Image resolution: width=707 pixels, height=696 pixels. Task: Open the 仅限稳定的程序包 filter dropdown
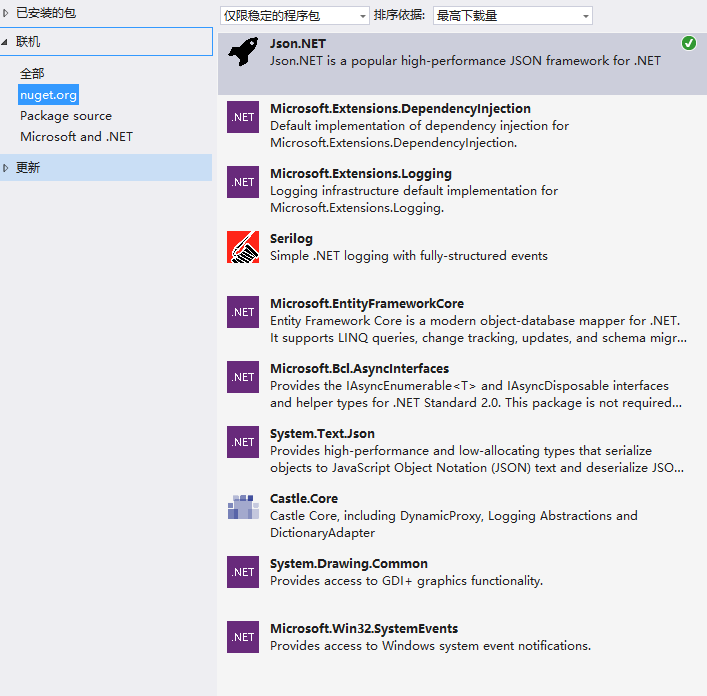[295, 16]
